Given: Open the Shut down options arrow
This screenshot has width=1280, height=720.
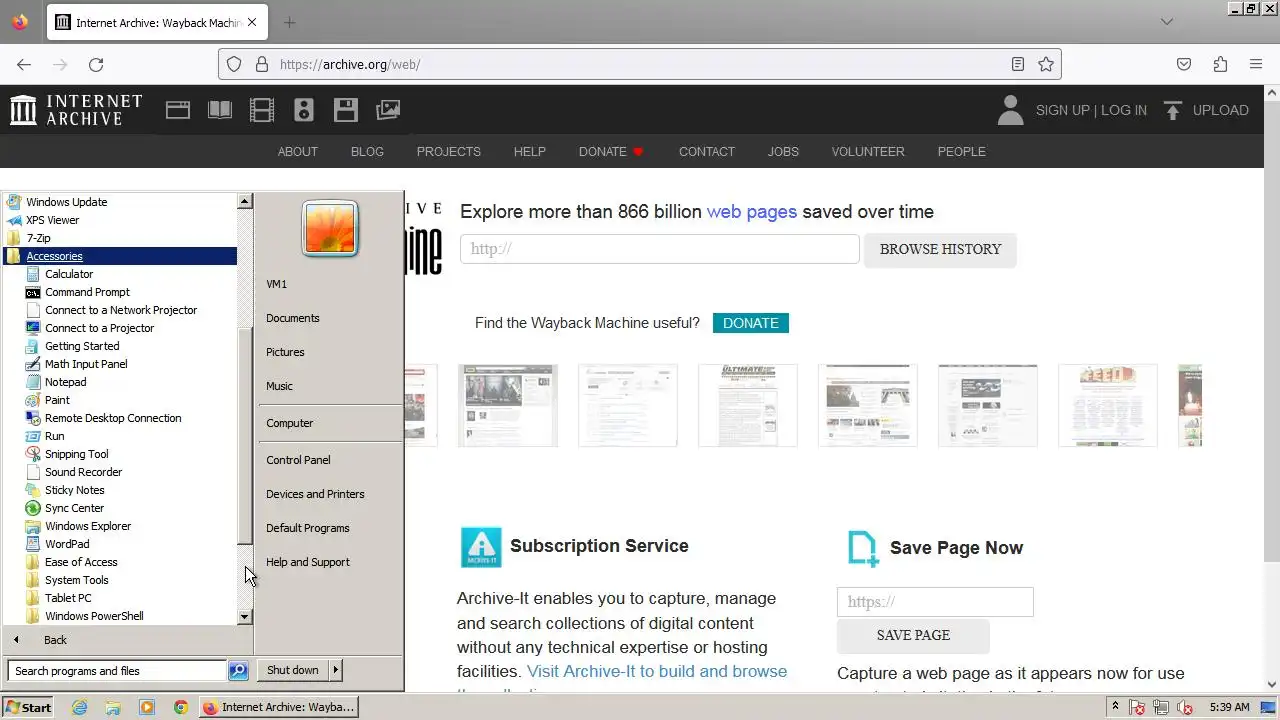Looking at the screenshot, I should (x=336, y=670).
